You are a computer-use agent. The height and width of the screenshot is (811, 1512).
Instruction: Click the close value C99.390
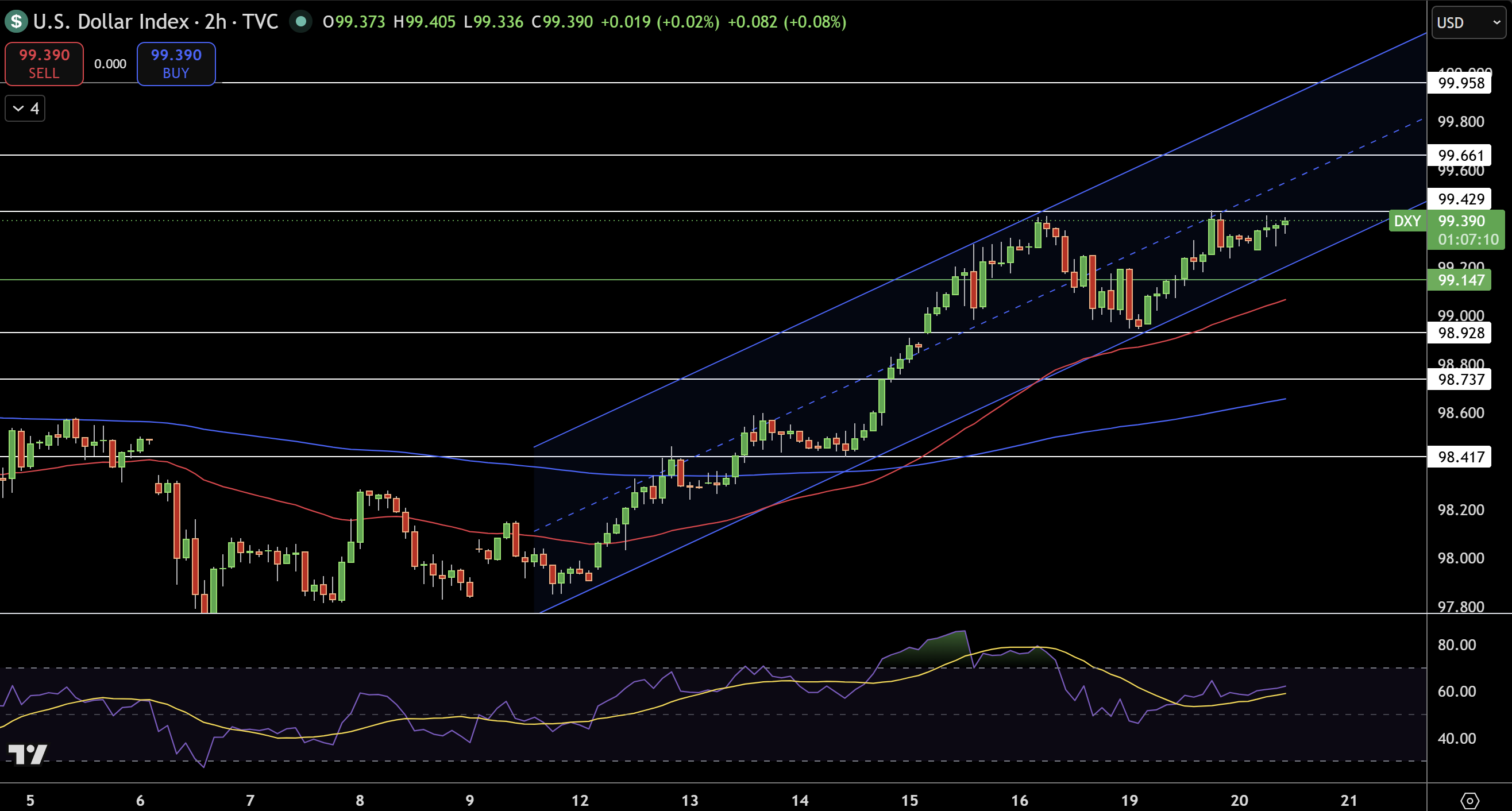point(562,22)
